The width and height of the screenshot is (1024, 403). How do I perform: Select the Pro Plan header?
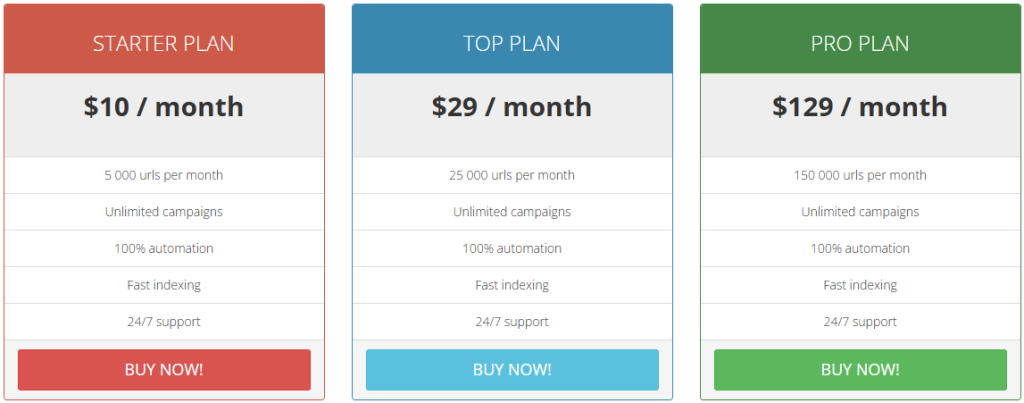[860, 44]
